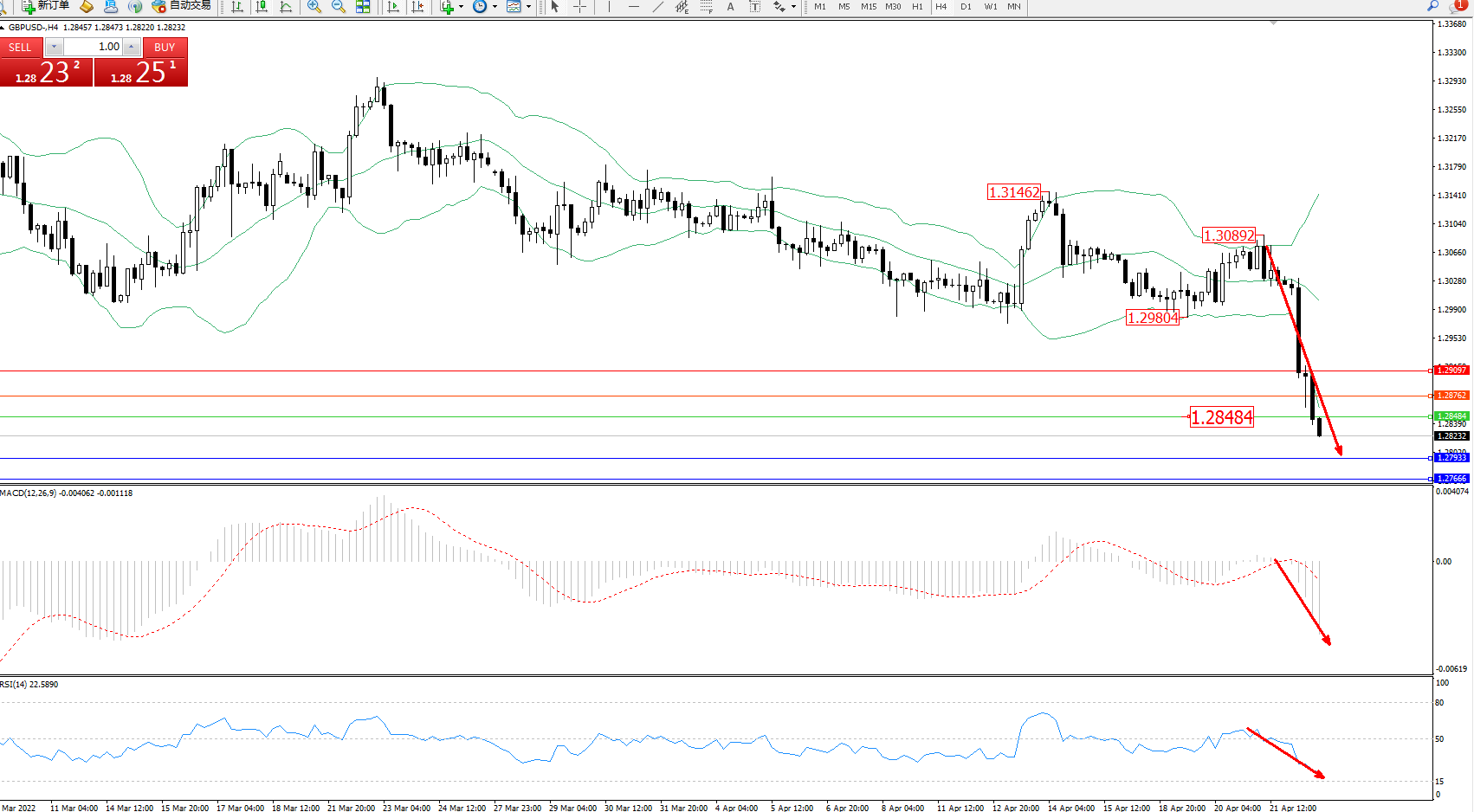Switch to the H1 timeframe
The image size is (1474, 812).
[917, 7]
